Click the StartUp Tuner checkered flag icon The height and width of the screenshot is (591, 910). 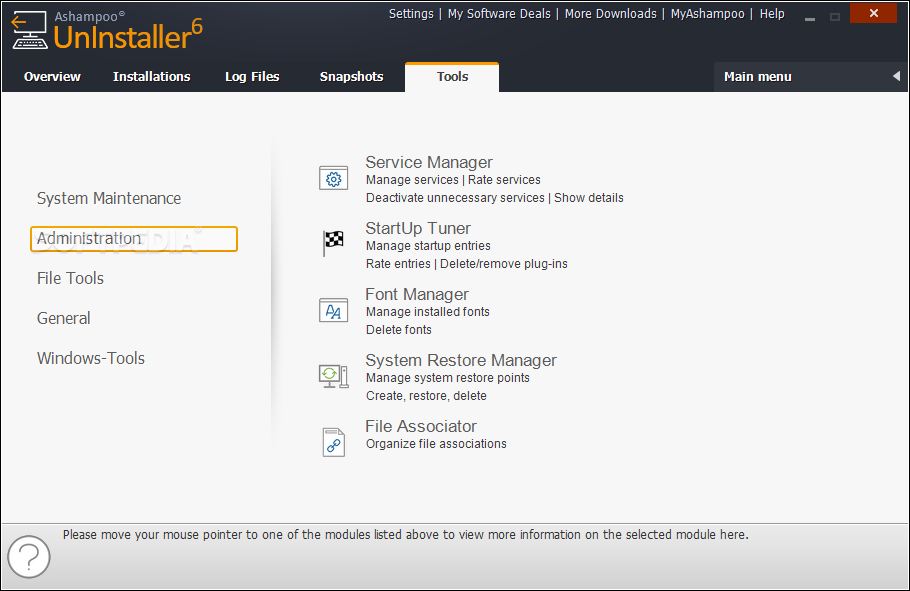333,243
